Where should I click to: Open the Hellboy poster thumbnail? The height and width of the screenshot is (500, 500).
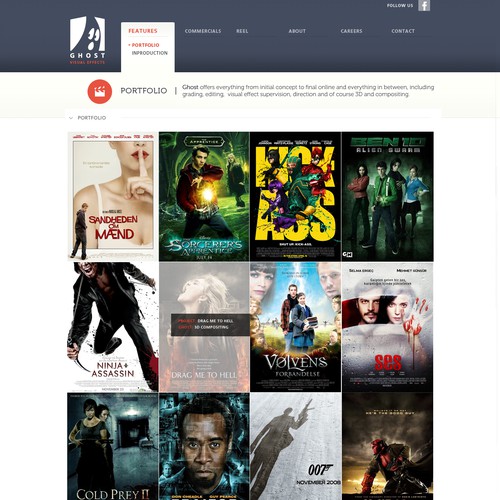click(x=388, y=446)
